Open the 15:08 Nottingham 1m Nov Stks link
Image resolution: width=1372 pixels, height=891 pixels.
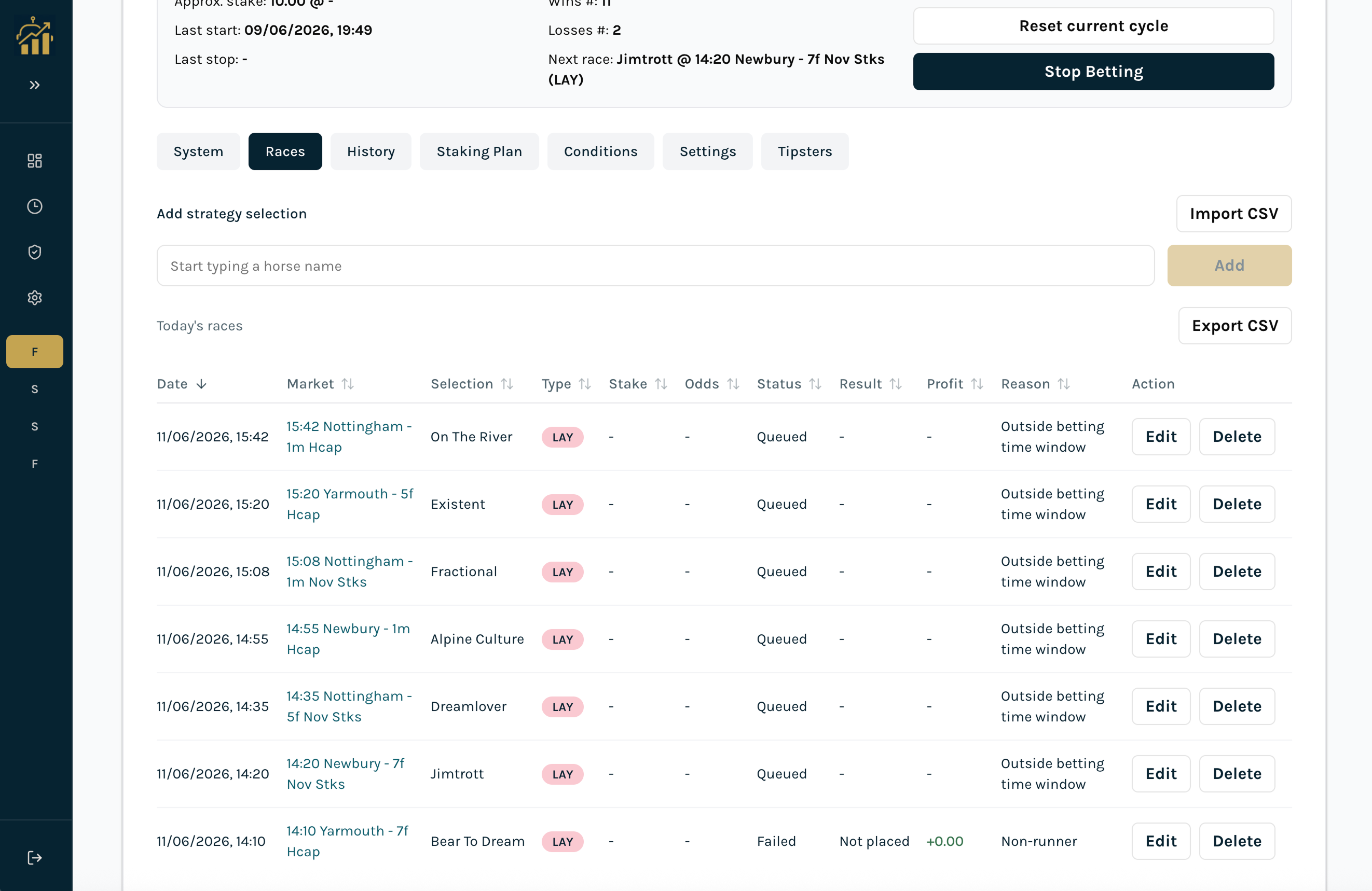pyautogui.click(x=350, y=572)
